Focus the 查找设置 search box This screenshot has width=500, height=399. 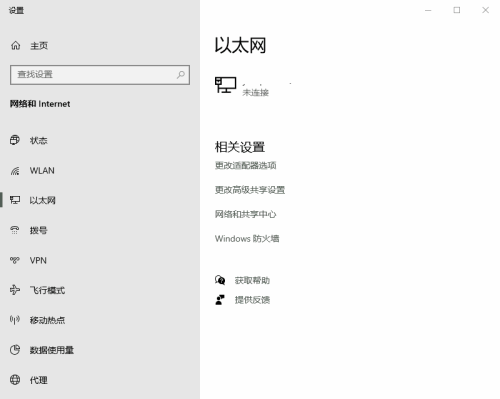[100, 75]
